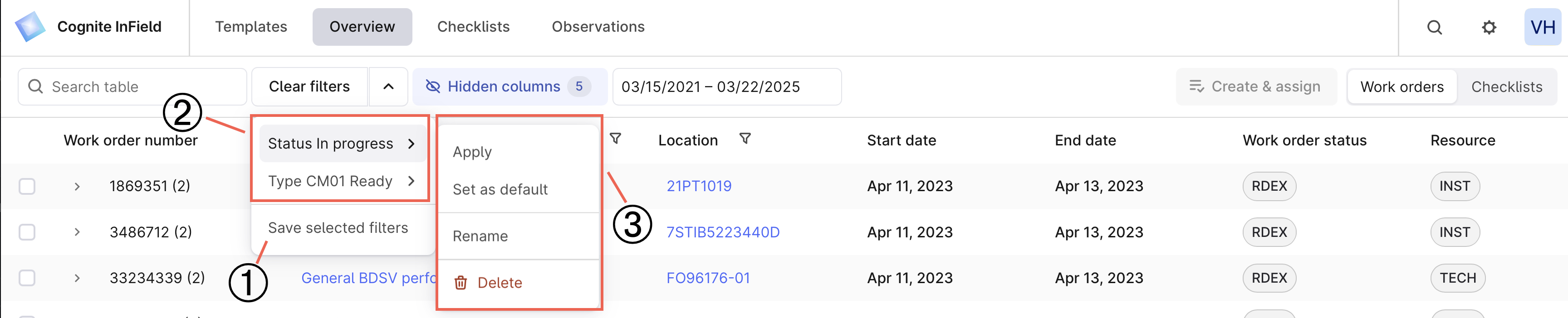Choose Set as default from the menu

[x=500, y=190]
